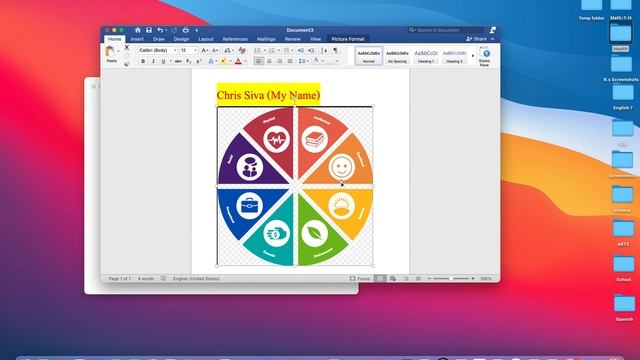Clear all formatting with the eraser A icon

[x=242, y=50]
